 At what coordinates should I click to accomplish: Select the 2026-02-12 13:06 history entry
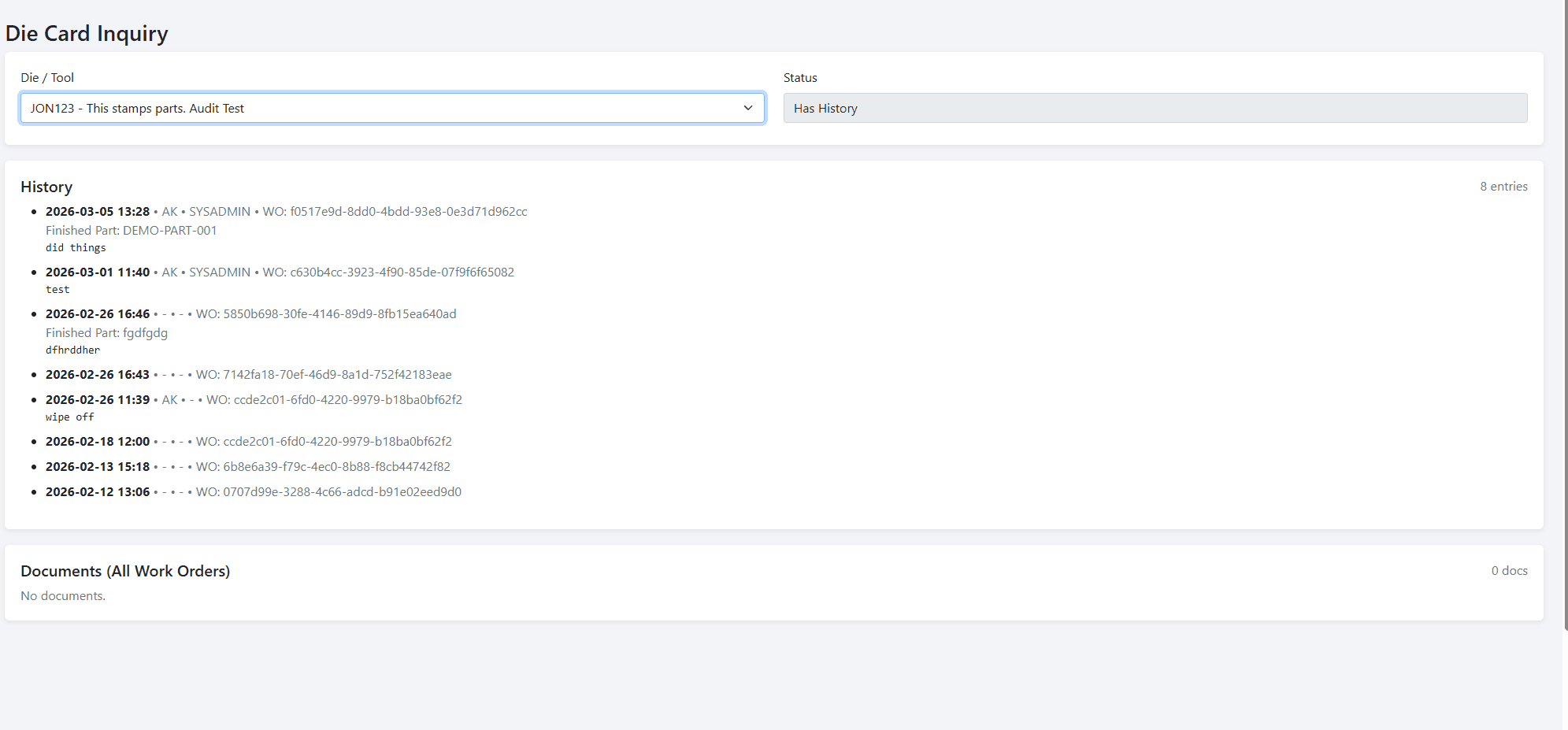point(98,491)
